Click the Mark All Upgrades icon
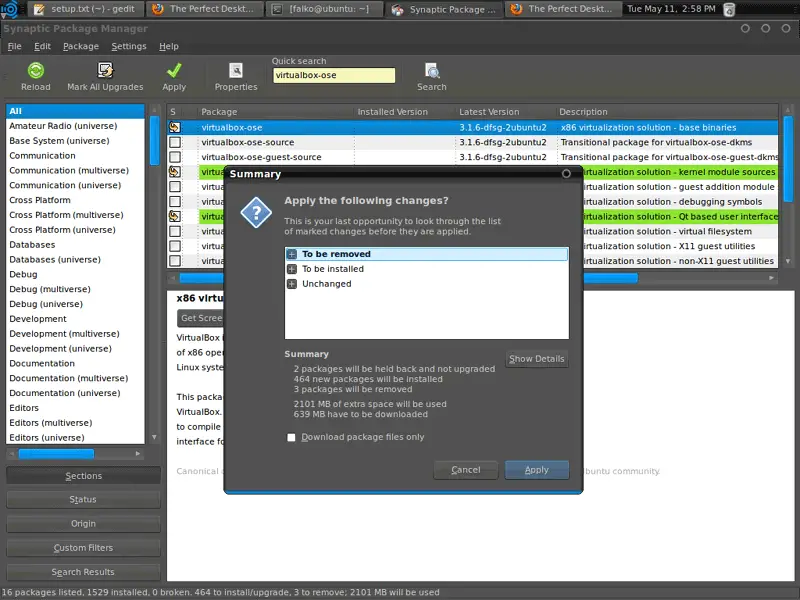The image size is (800, 600). click(x=105, y=71)
